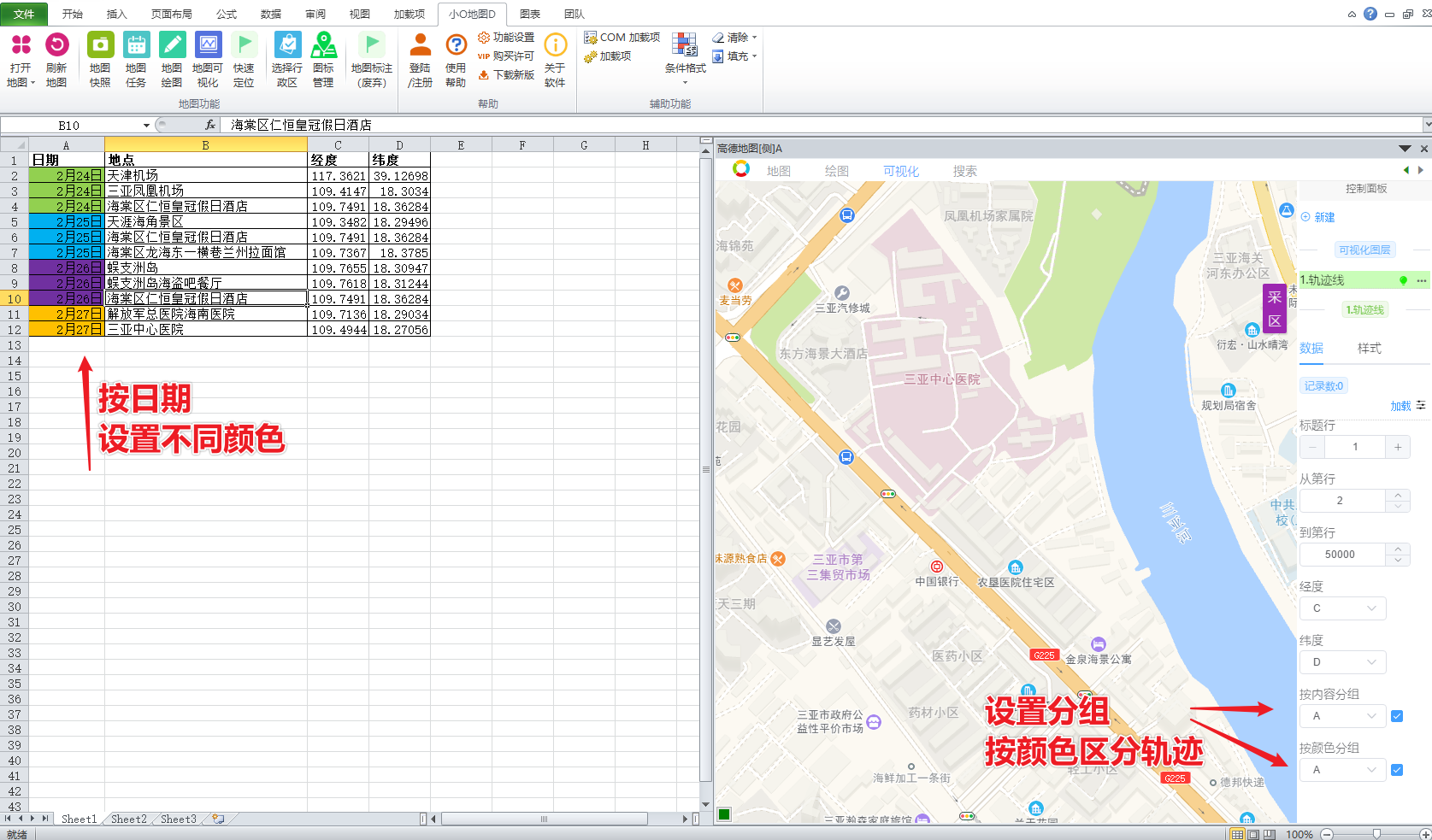Viewport: 1432px width, 840px height.
Task: Open the 打开地图 map launcher icon
Action: tap(21, 59)
